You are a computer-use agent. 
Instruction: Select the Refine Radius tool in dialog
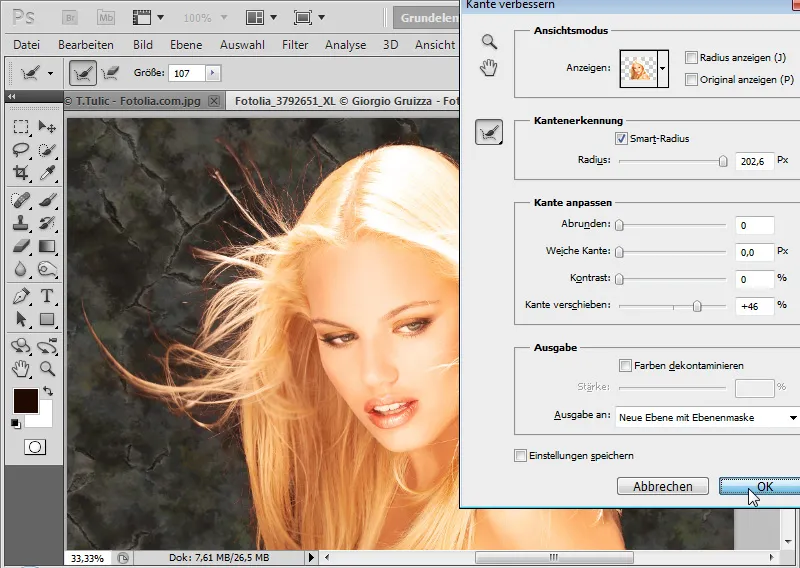pos(489,133)
